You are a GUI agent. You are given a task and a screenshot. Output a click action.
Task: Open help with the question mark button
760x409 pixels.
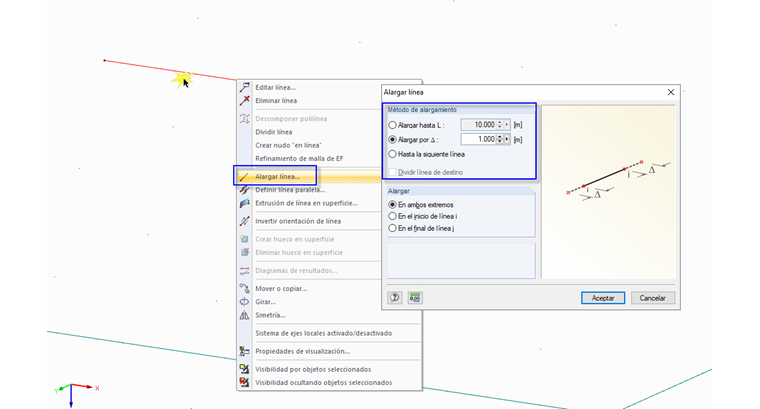click(395, 298)
